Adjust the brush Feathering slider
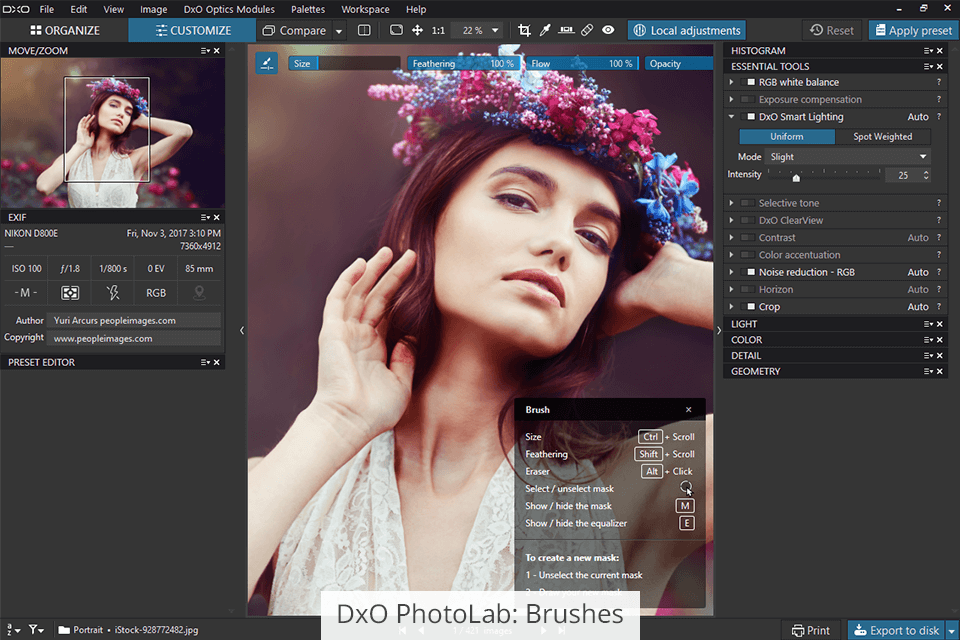 click(463, 64)
